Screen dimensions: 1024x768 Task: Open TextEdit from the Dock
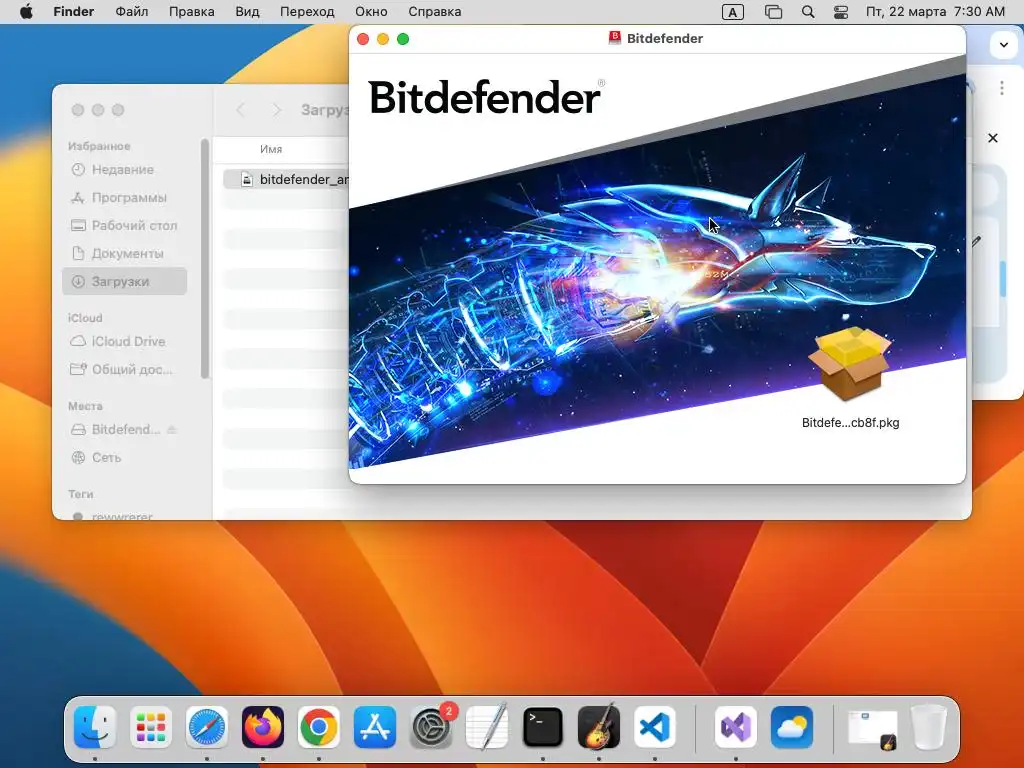tap(487, 727)
